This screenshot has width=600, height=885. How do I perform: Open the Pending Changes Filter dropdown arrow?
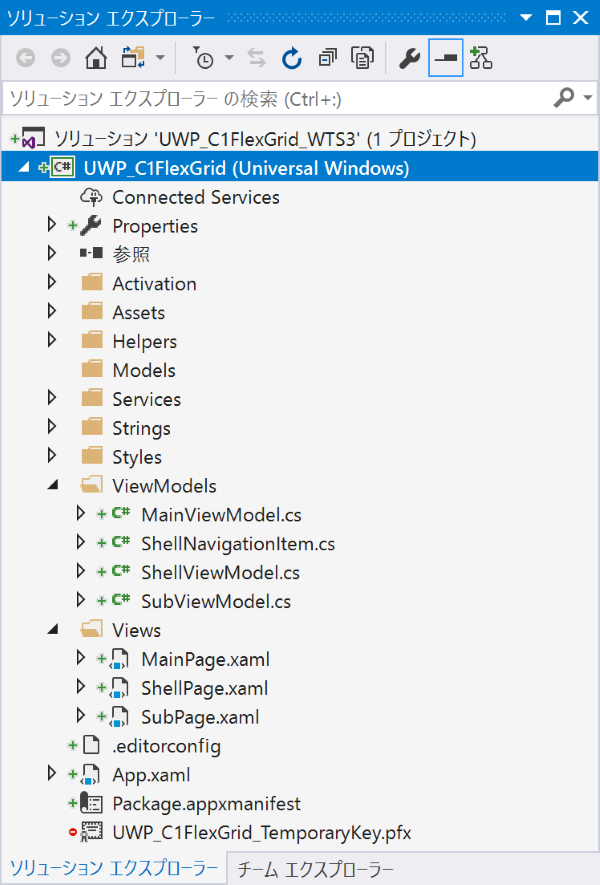coord(229,58)
